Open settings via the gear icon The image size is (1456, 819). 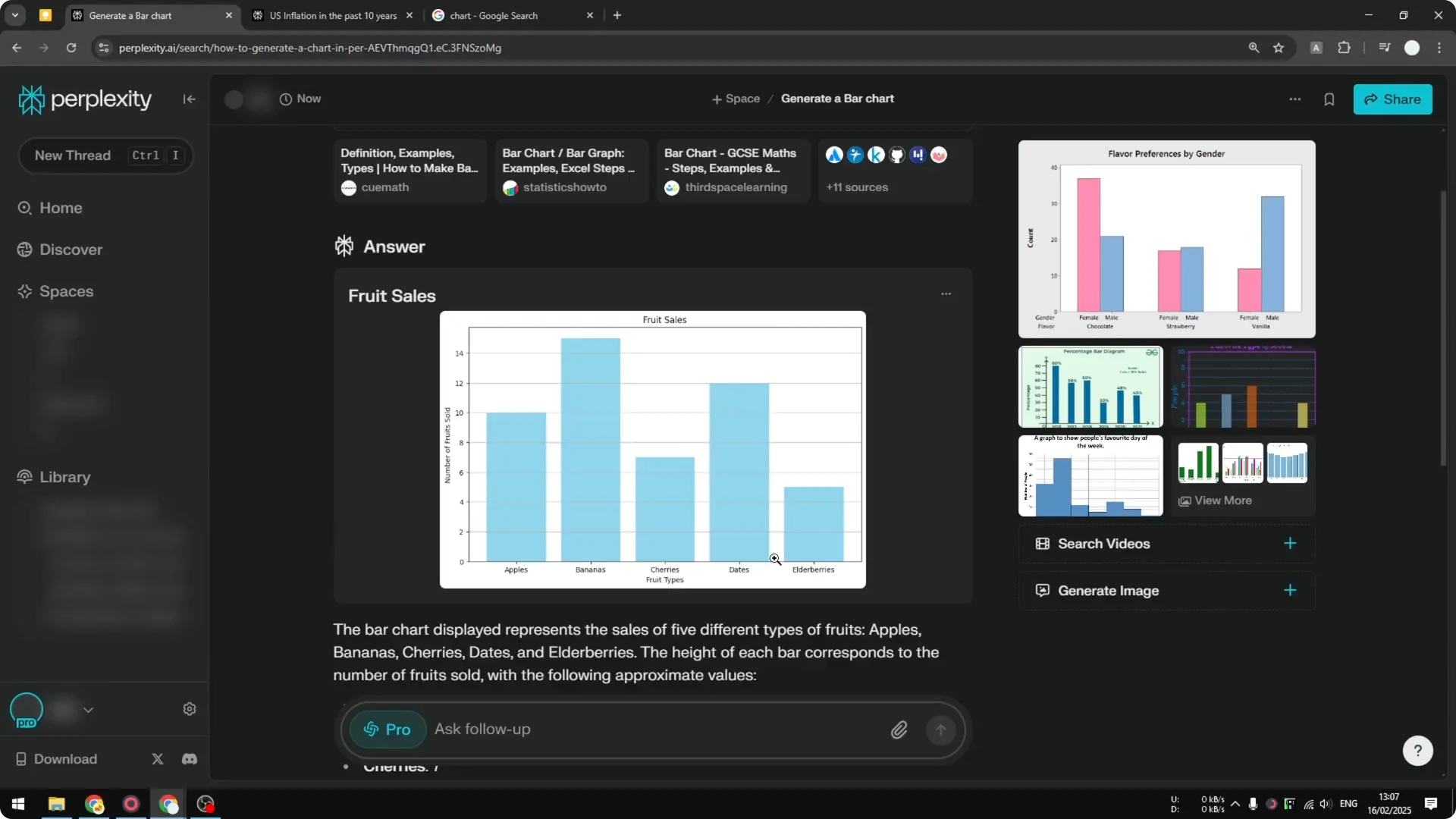pyautogui.click(x=189, y=708)
